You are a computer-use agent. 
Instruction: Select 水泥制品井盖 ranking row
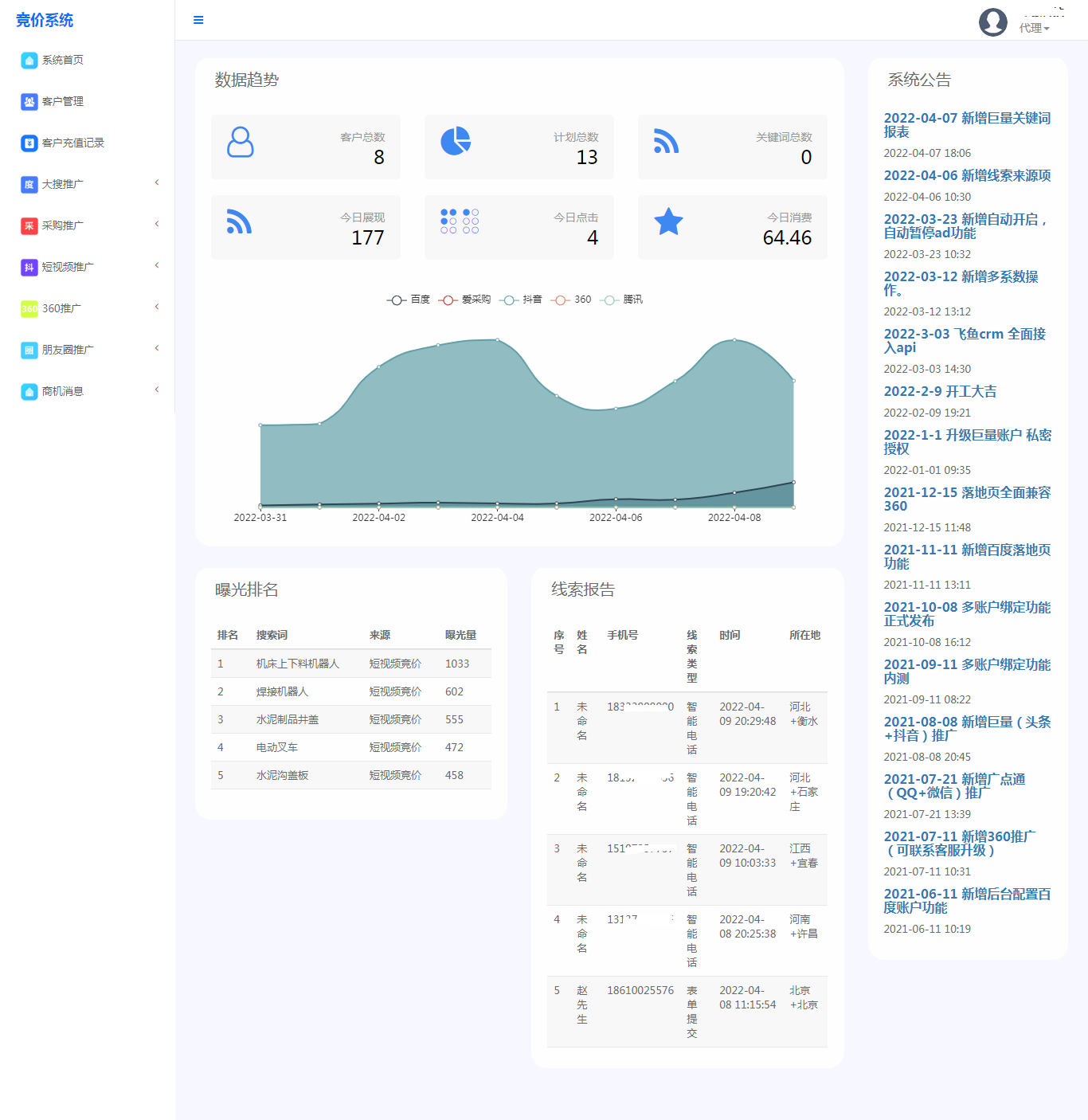[351, 719]
